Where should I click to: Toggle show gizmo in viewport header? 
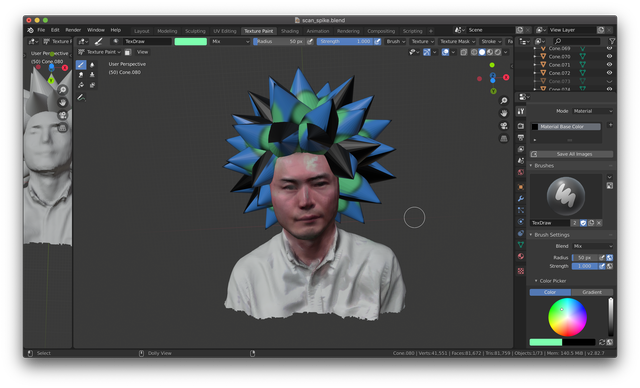pyautogui.click(x=427, y=52)
